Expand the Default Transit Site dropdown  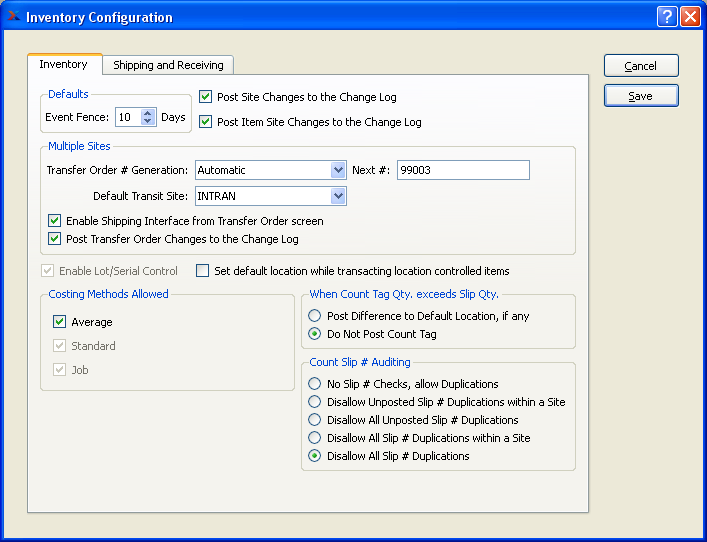click(x=338, y=196)
